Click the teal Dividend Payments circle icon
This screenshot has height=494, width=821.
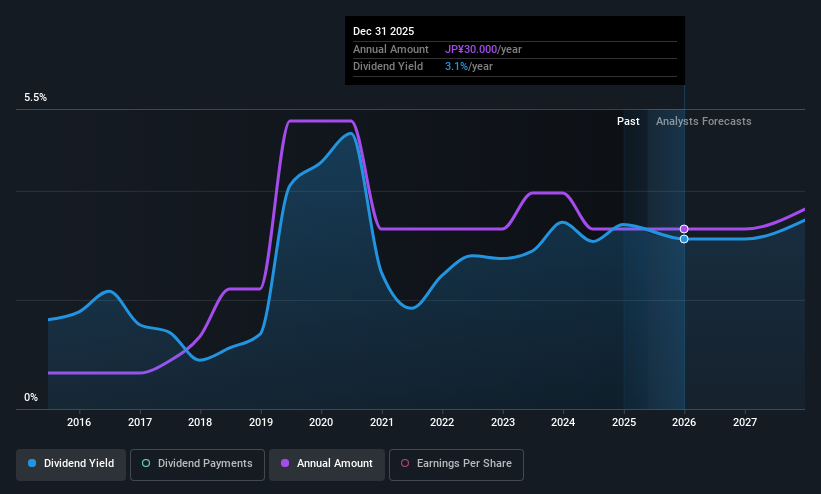click(x=146, y=464)
